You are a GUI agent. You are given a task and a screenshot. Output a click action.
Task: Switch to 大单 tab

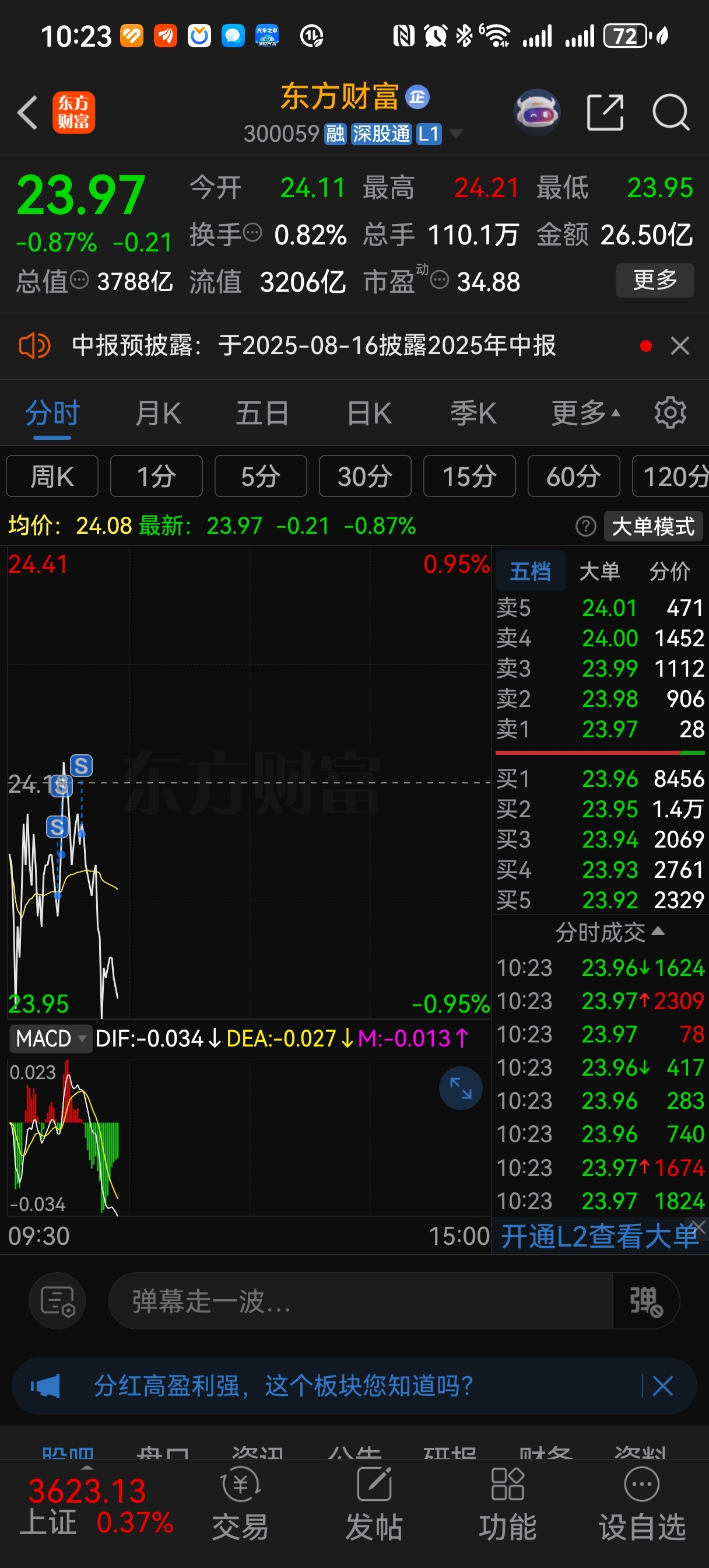[599, 571]
